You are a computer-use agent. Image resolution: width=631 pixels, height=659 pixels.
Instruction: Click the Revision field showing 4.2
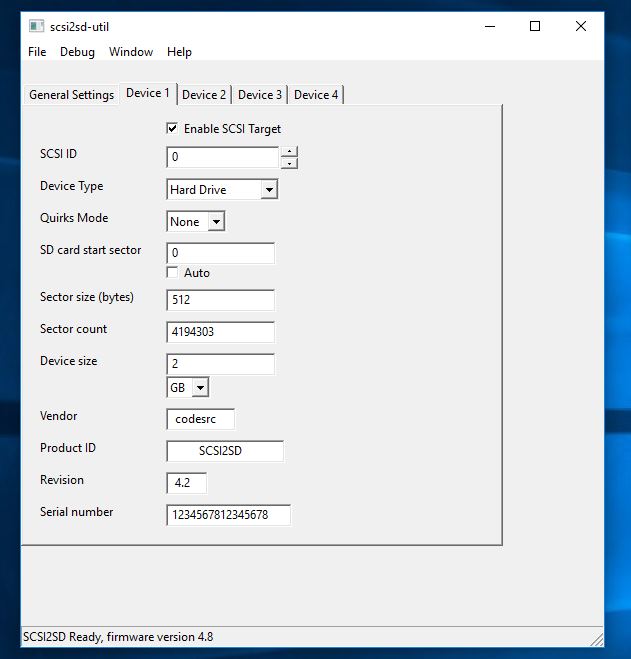pyautogui.click(x=187, y=483)
